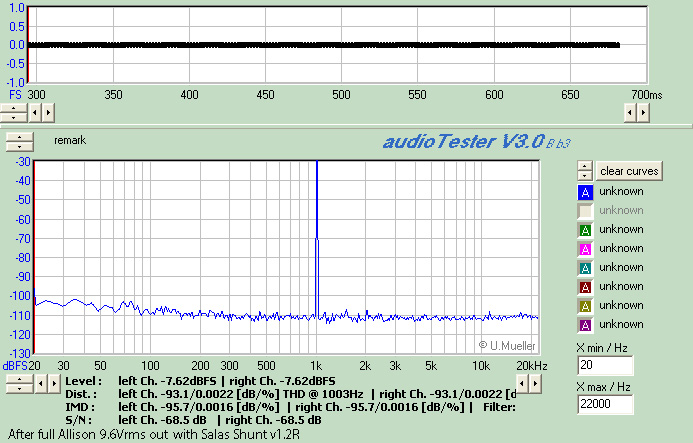Toggle the dark red A curve swatch
This screenshot has height=443, width=693.
[585, 287]
